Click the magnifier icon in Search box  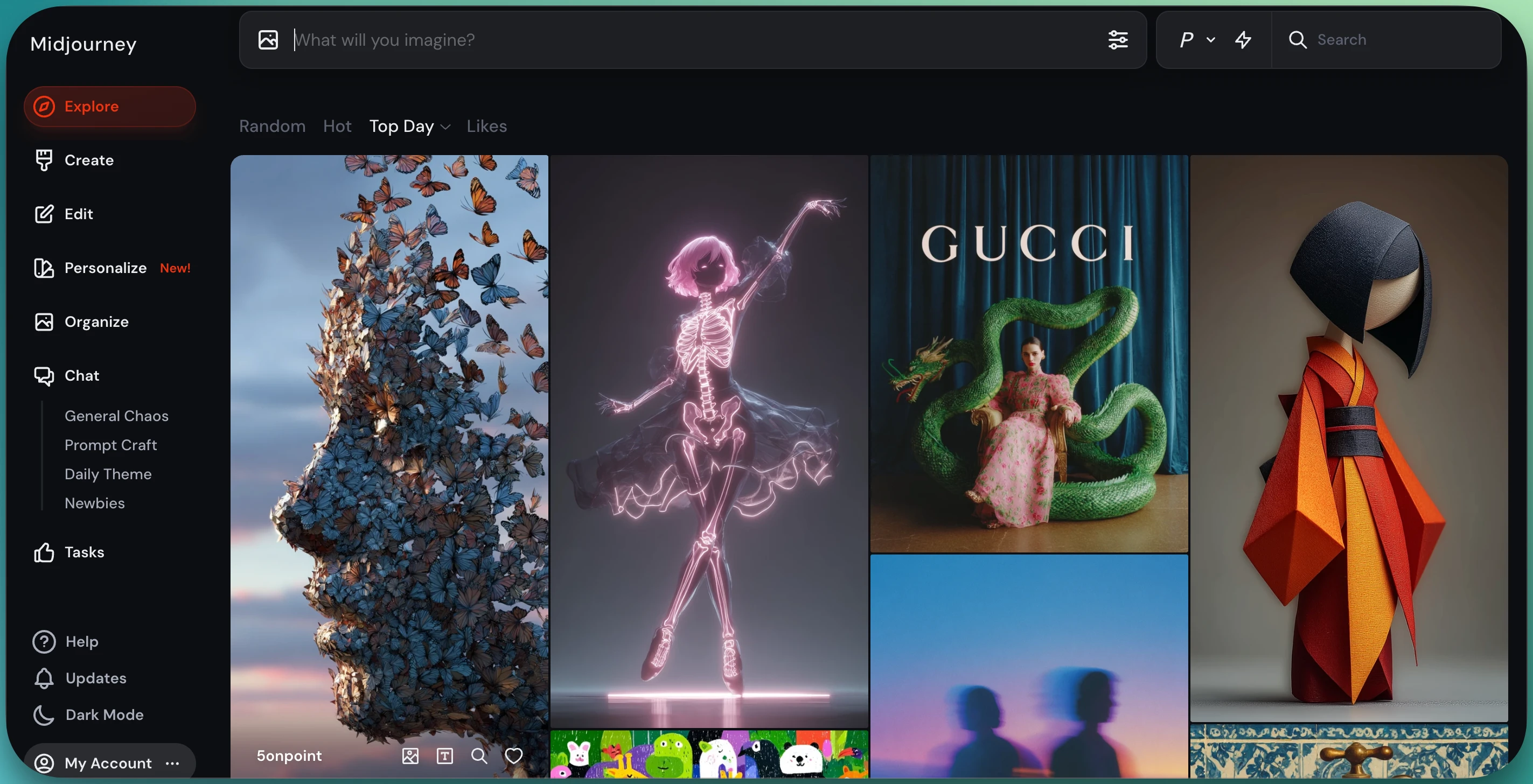1297,40
